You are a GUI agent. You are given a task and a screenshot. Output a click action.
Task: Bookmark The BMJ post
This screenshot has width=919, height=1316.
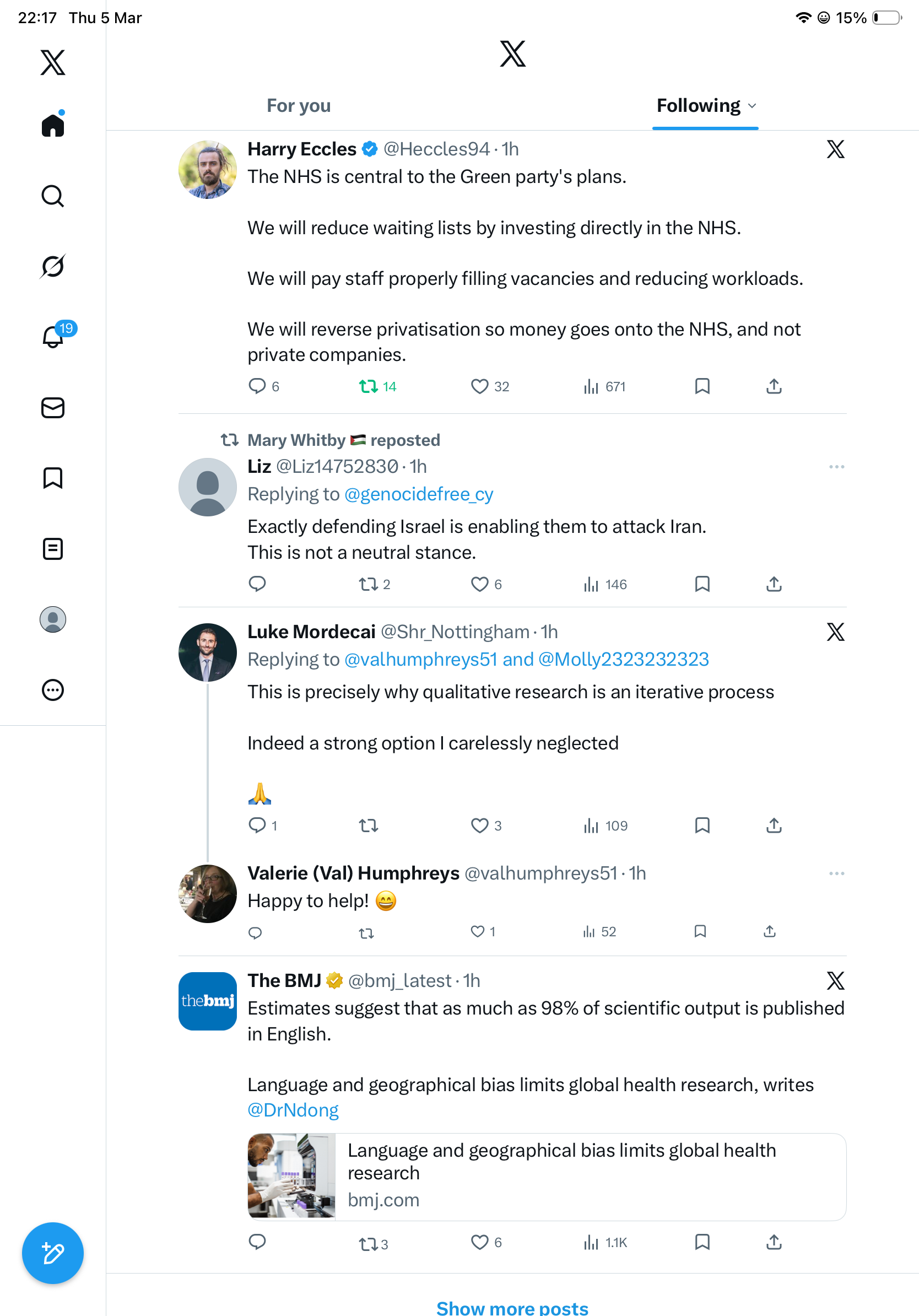coord(702,1242)
